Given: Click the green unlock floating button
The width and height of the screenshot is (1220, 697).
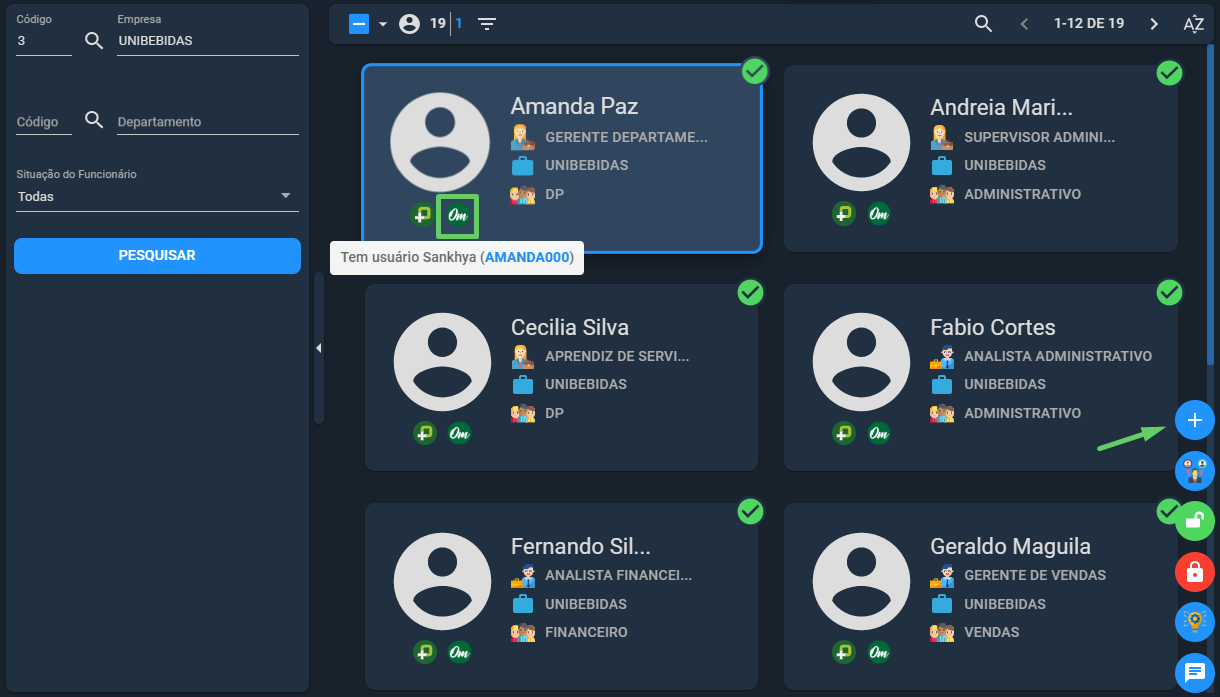Looking at the screenshot, I should click(1194, 521).
